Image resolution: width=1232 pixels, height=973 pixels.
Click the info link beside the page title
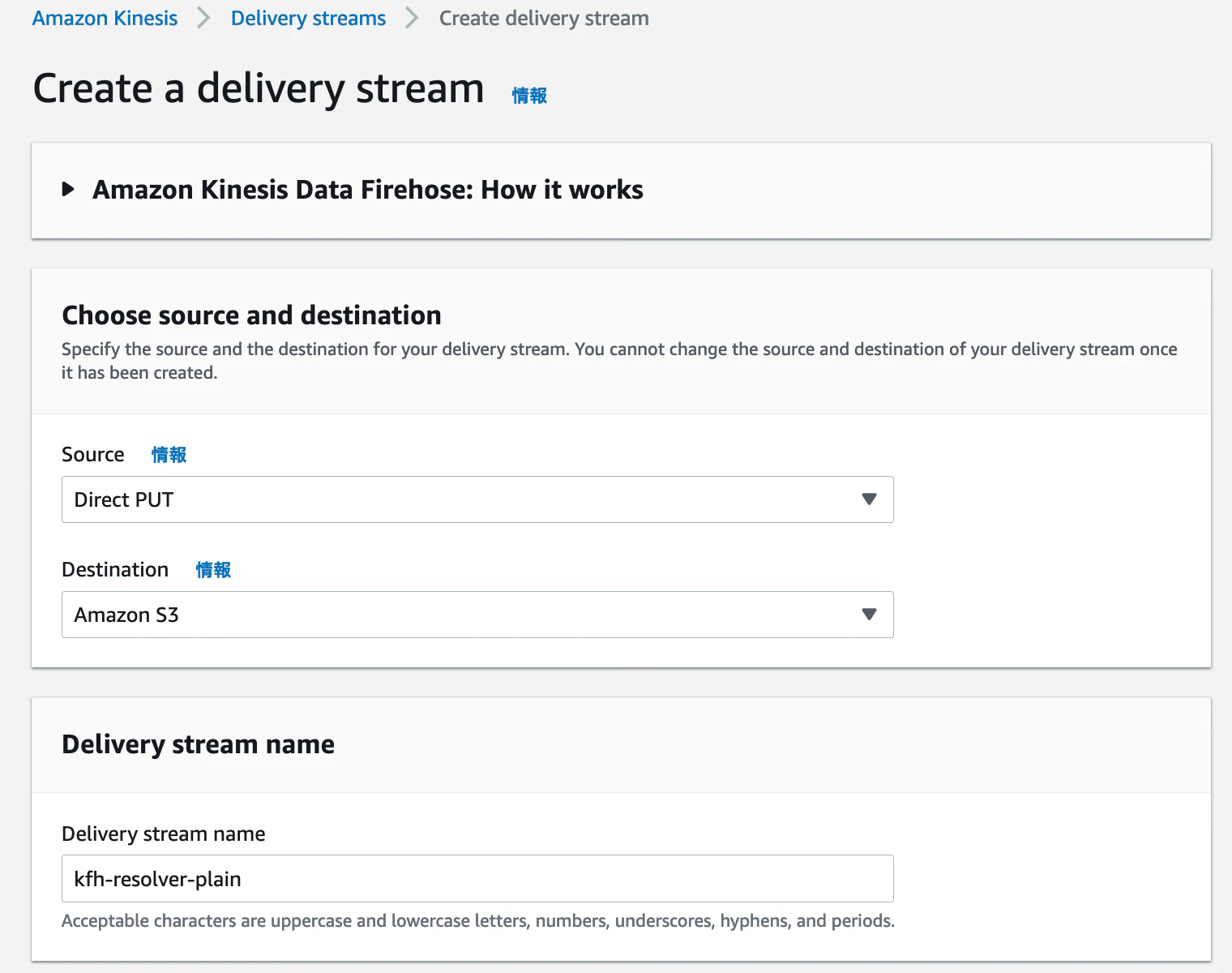[x=529, y=96]
